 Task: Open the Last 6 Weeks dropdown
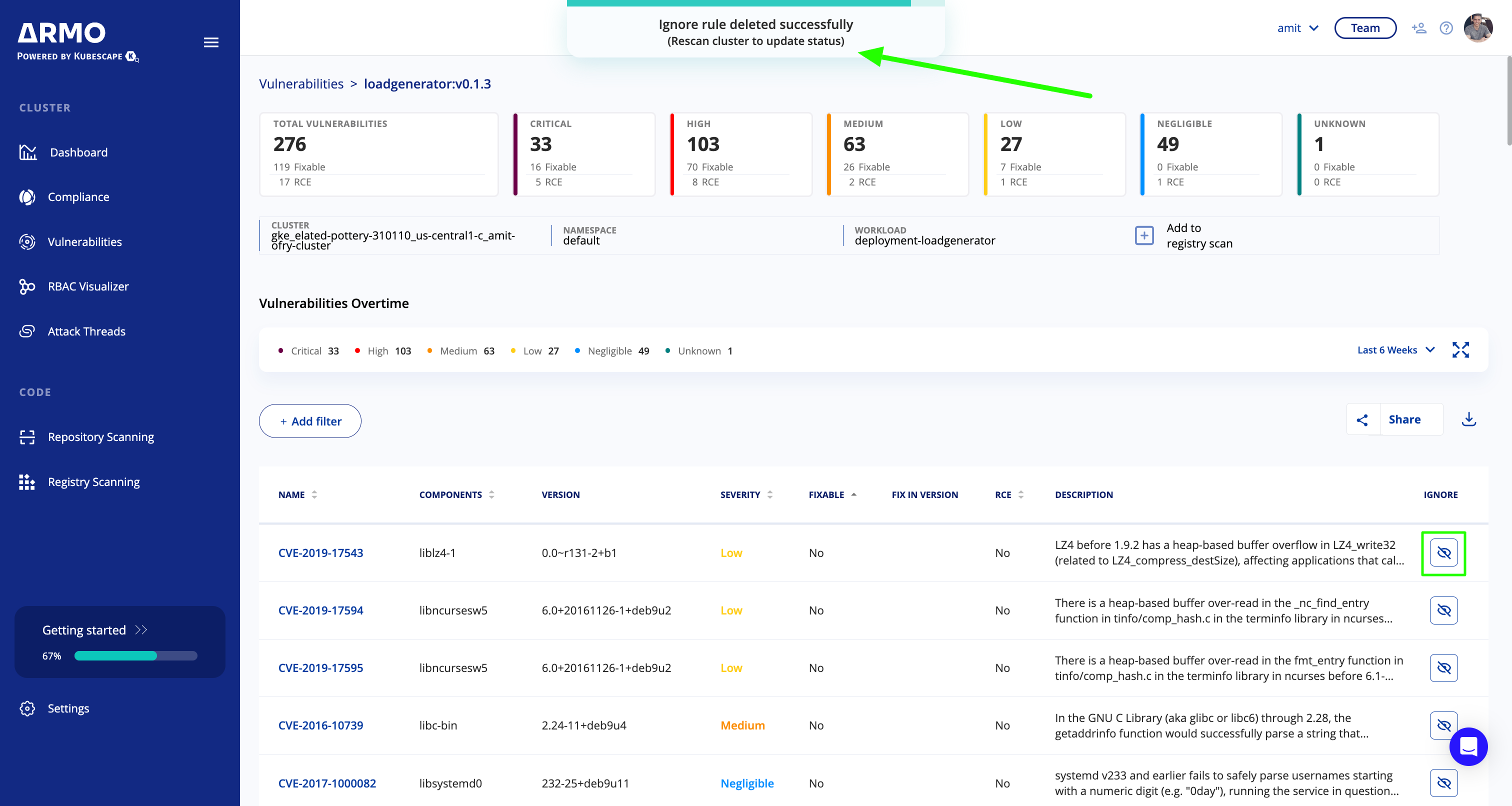[1395, 350]
